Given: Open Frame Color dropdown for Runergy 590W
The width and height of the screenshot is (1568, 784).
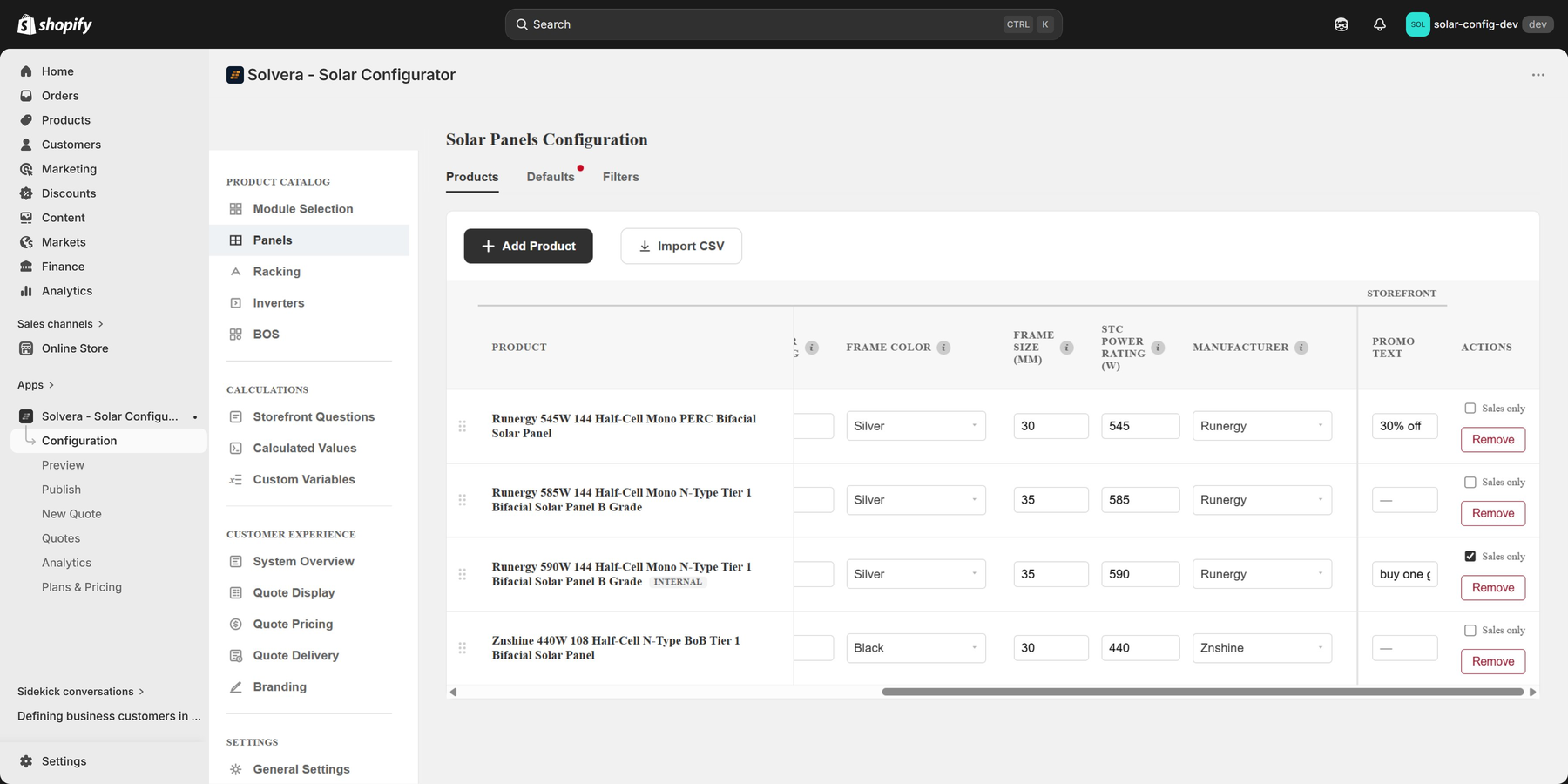Looking at the screenshot, I should 916,574.
